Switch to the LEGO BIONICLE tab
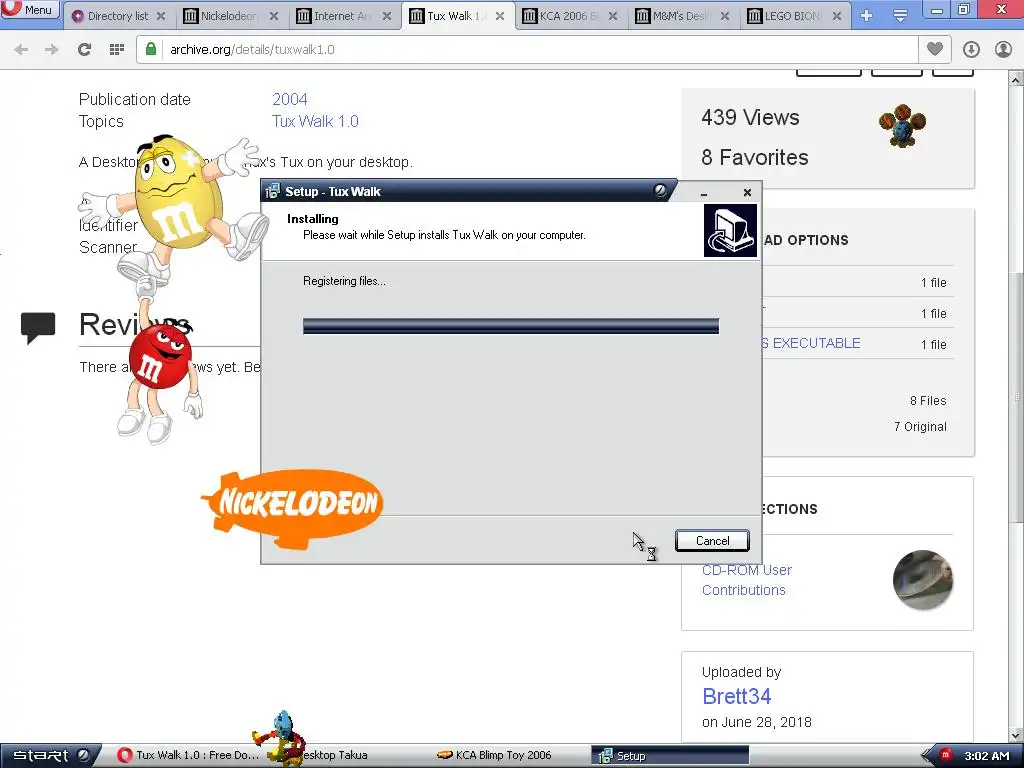 (x=793, y=16)
